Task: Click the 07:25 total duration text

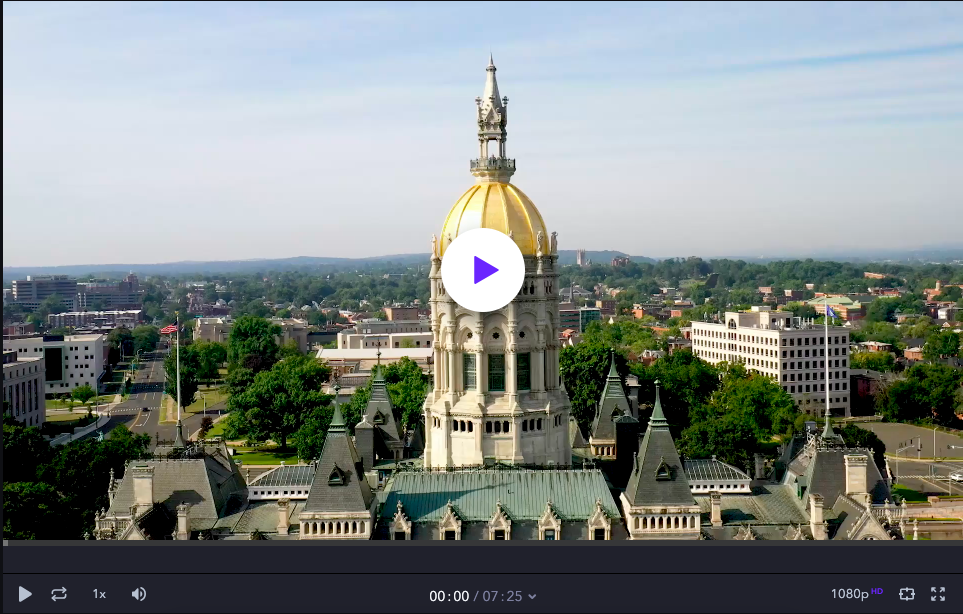Action: [502, 596]
